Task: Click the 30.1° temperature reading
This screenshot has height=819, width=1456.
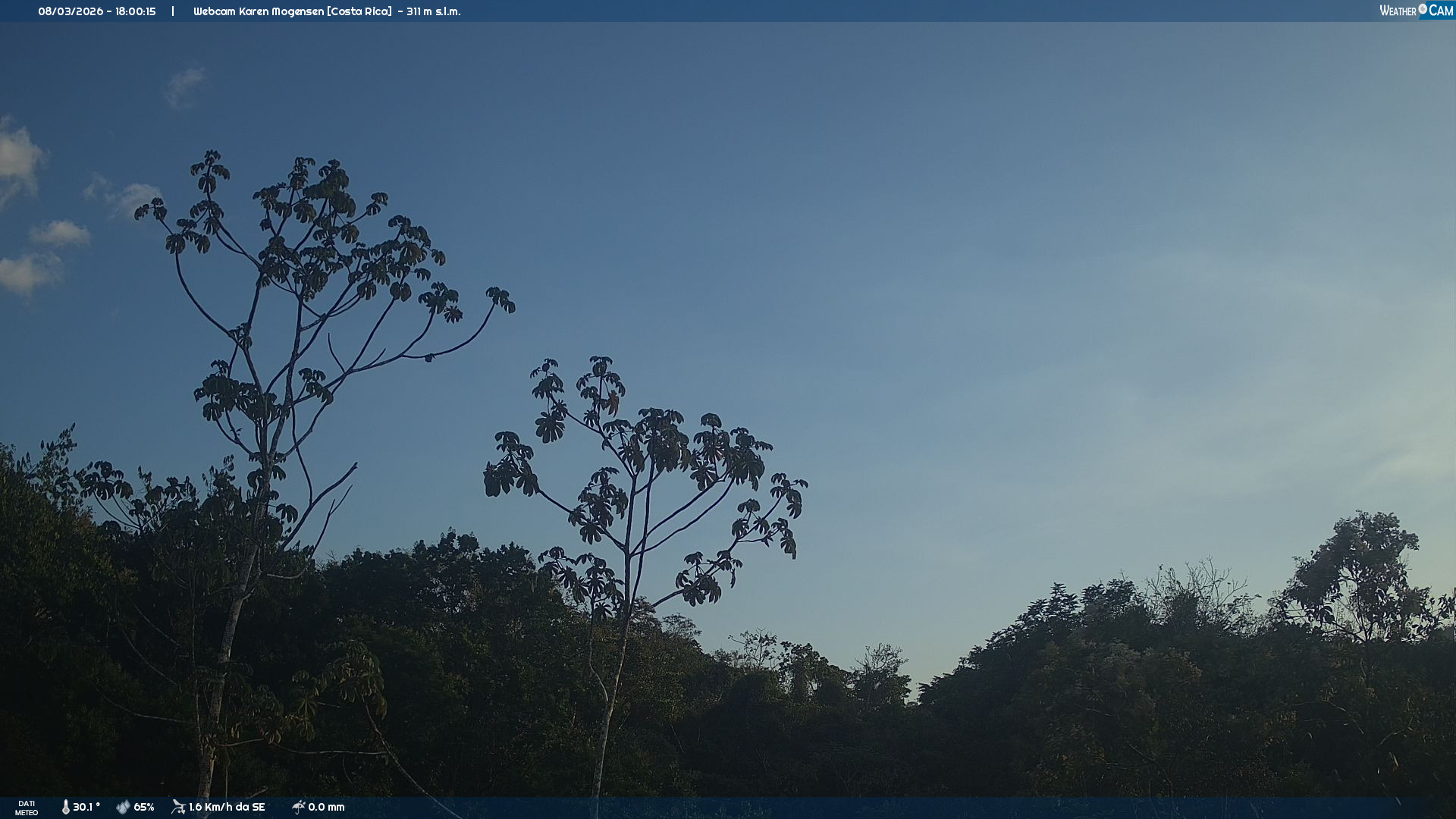Action: tap(86, 807)
